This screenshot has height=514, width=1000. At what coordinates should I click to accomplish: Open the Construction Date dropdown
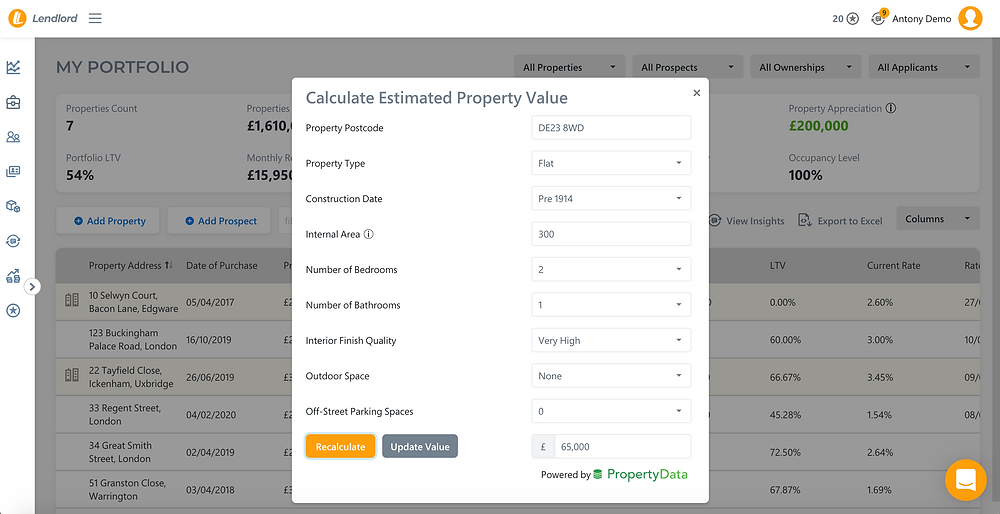point(611,199)
